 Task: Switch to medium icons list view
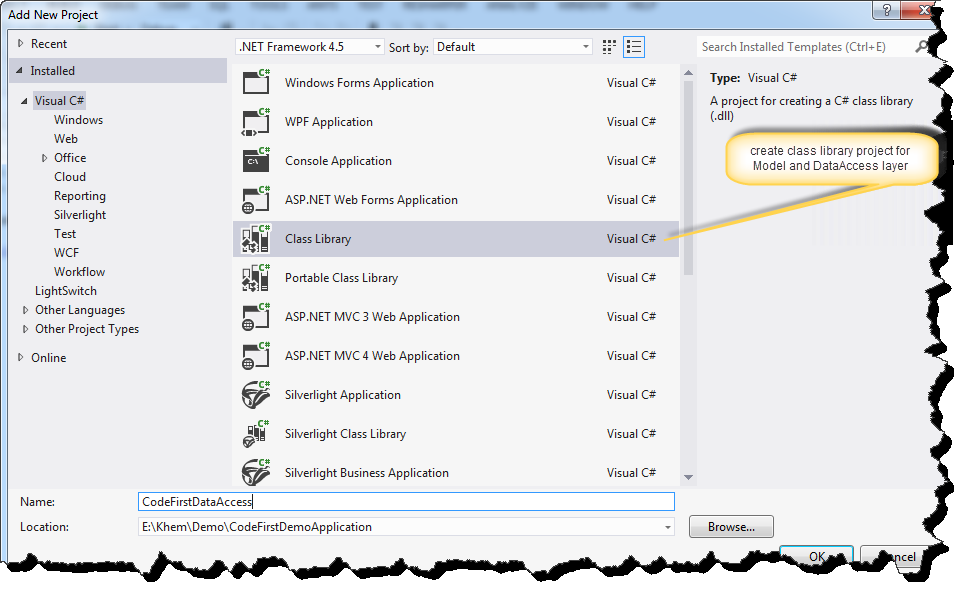click(x=633, y=47)
